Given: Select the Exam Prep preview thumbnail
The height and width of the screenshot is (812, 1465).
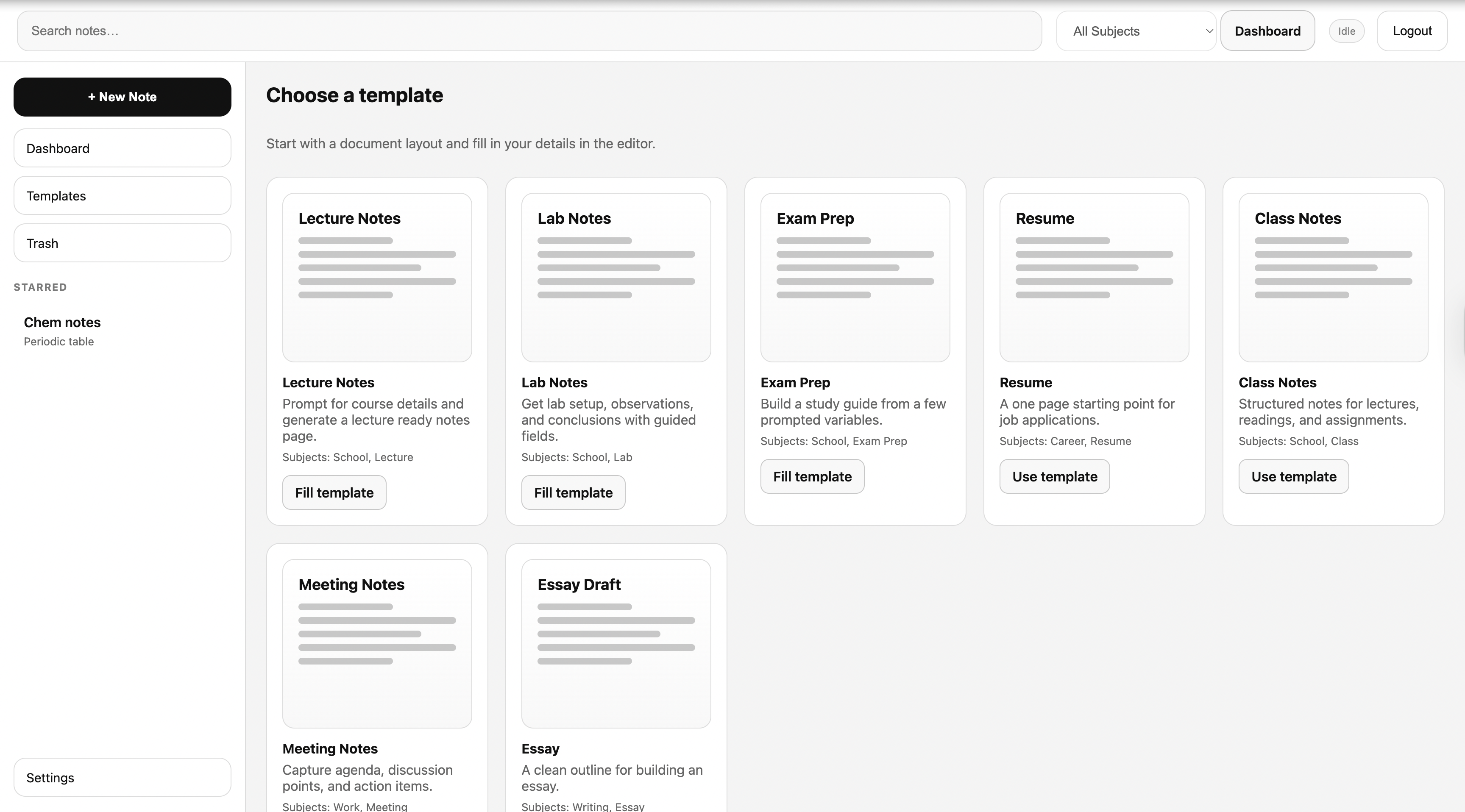Looking at the screenshot, I should (855, 278).
